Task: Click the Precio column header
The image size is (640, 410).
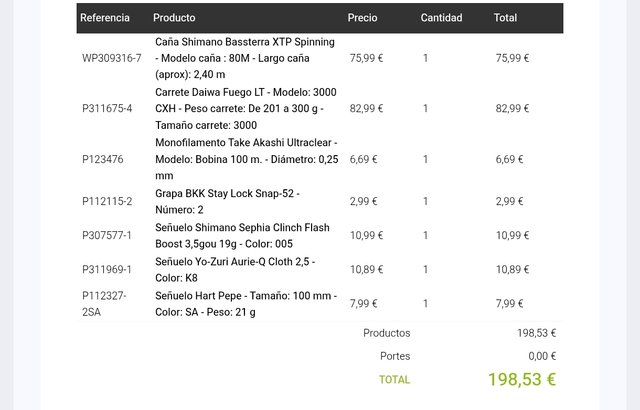Action: point(362,18)
